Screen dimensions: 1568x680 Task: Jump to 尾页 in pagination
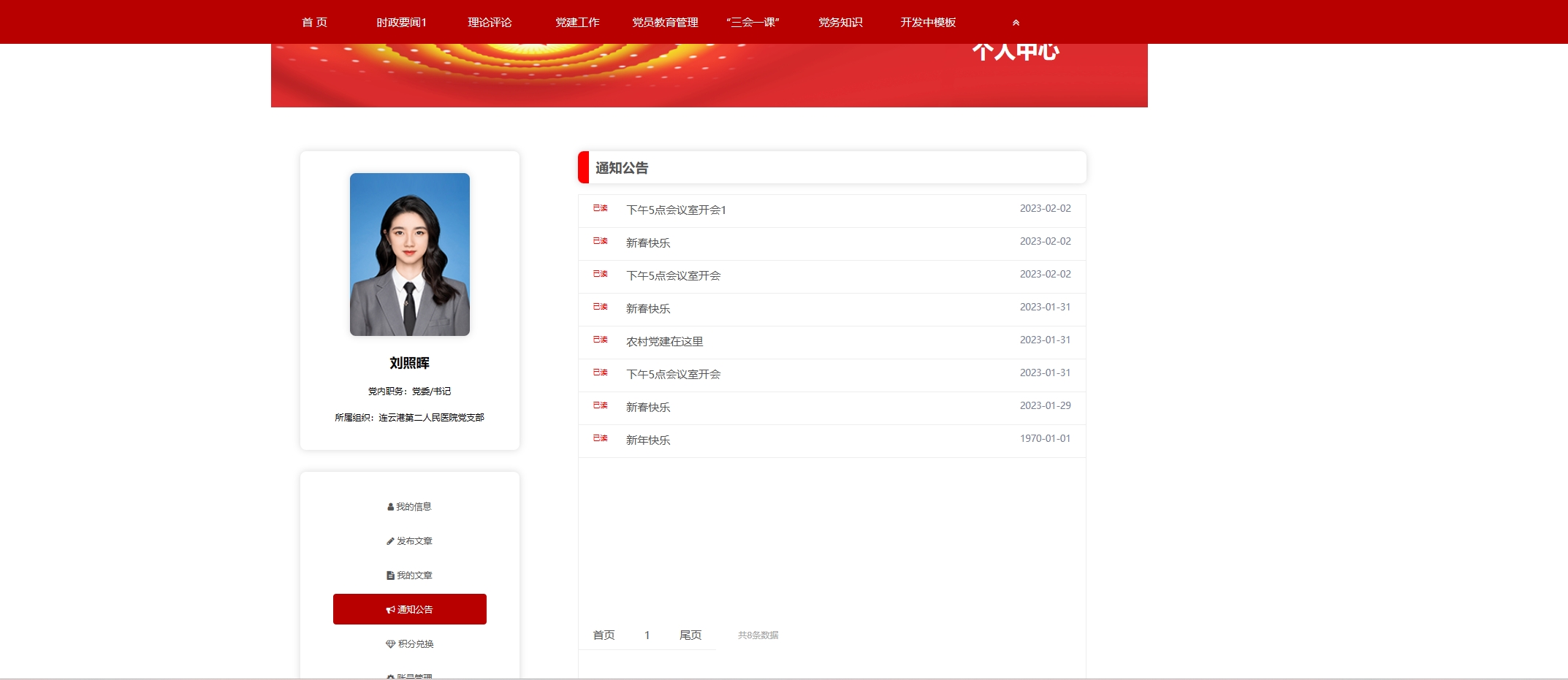[690, 635]
